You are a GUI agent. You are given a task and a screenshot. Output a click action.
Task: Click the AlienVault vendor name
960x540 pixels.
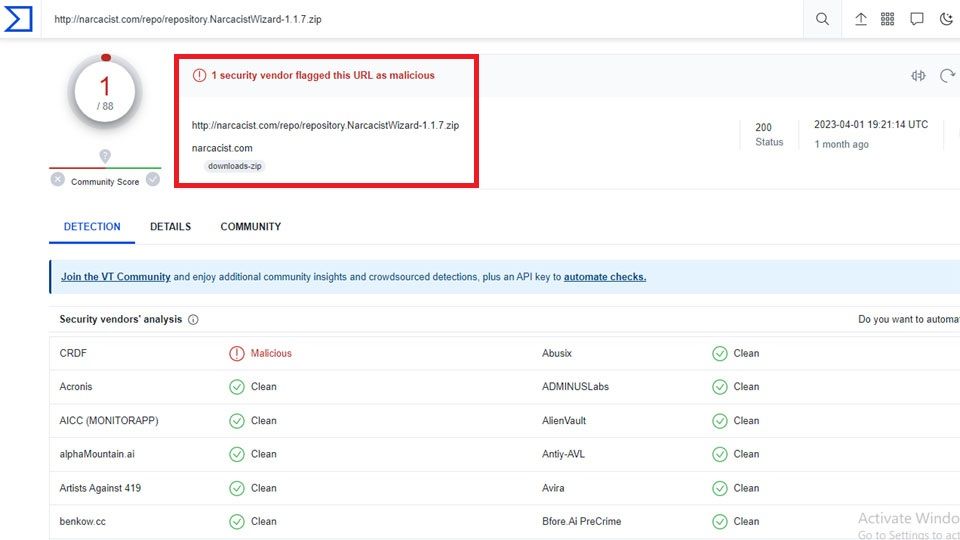[564, 421]
